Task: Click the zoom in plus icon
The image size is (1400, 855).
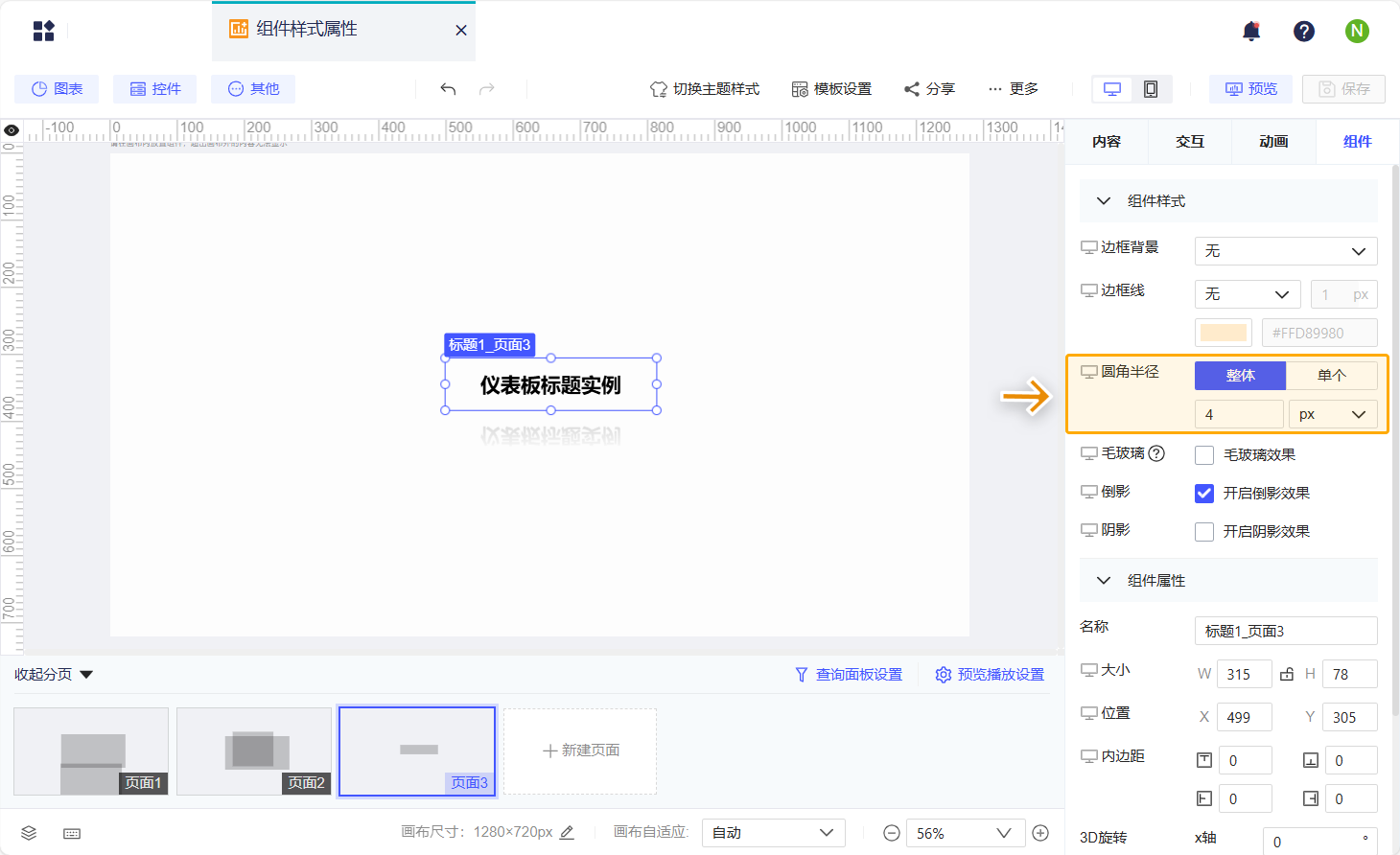Action: 1040,833
